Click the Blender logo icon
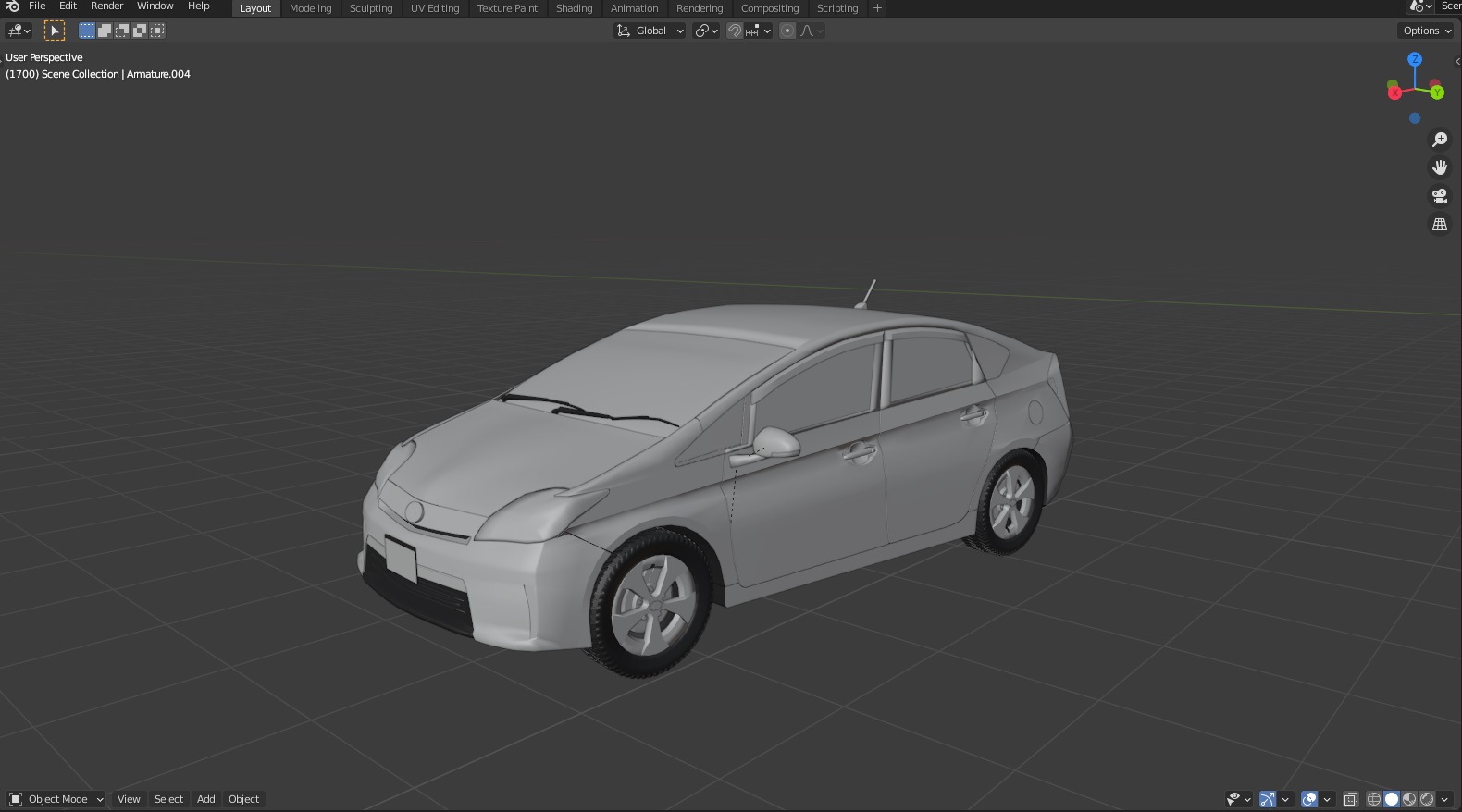The image size is (1462, 812). [x=12, y=6]
